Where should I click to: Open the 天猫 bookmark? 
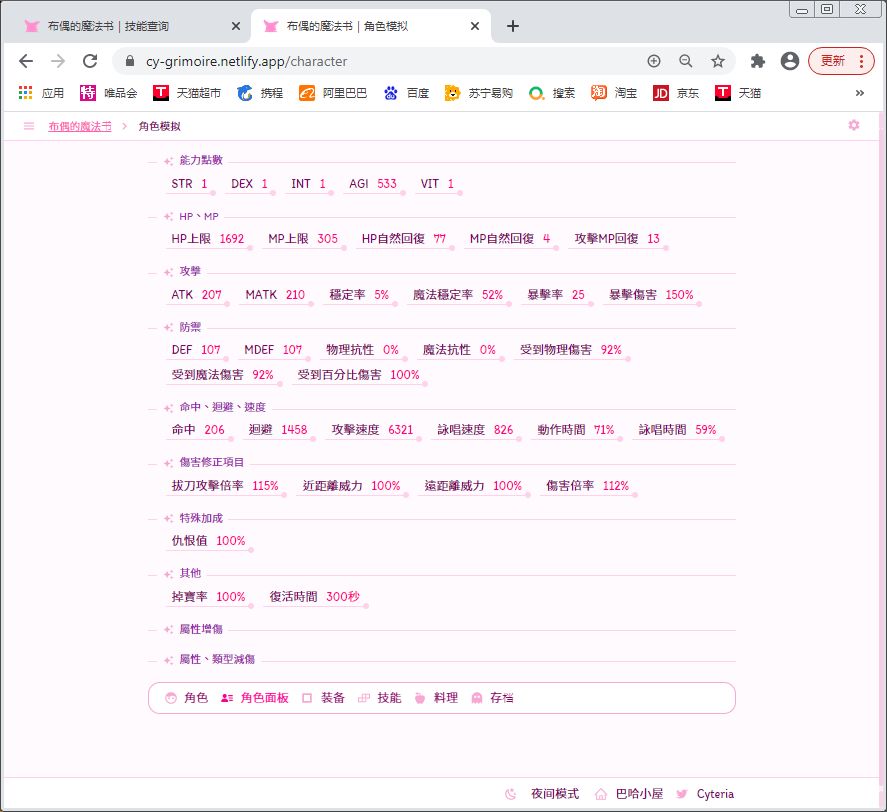tap(738, 93)
